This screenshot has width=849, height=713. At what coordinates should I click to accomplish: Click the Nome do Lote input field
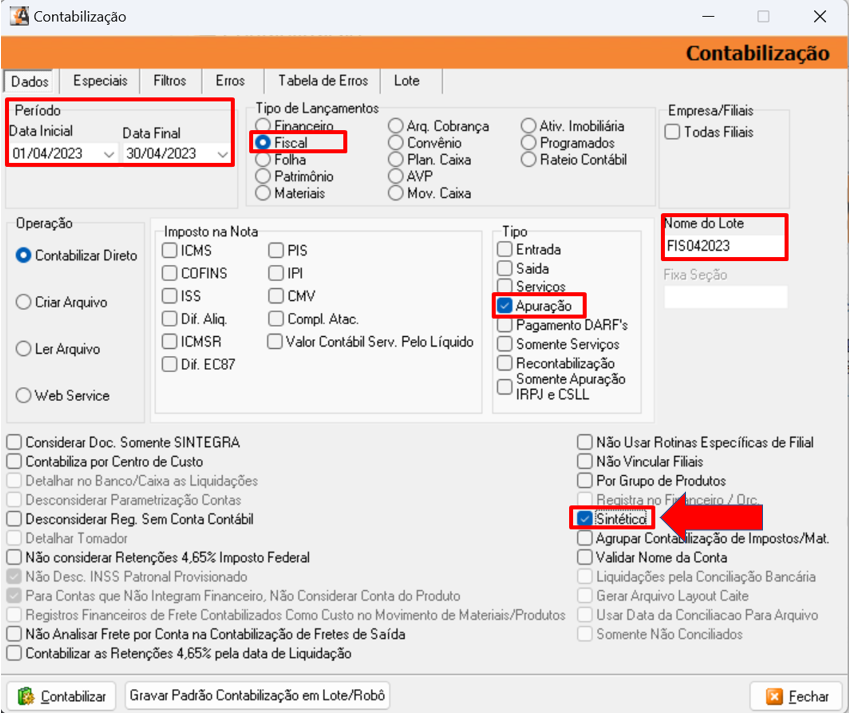[724, 246]
